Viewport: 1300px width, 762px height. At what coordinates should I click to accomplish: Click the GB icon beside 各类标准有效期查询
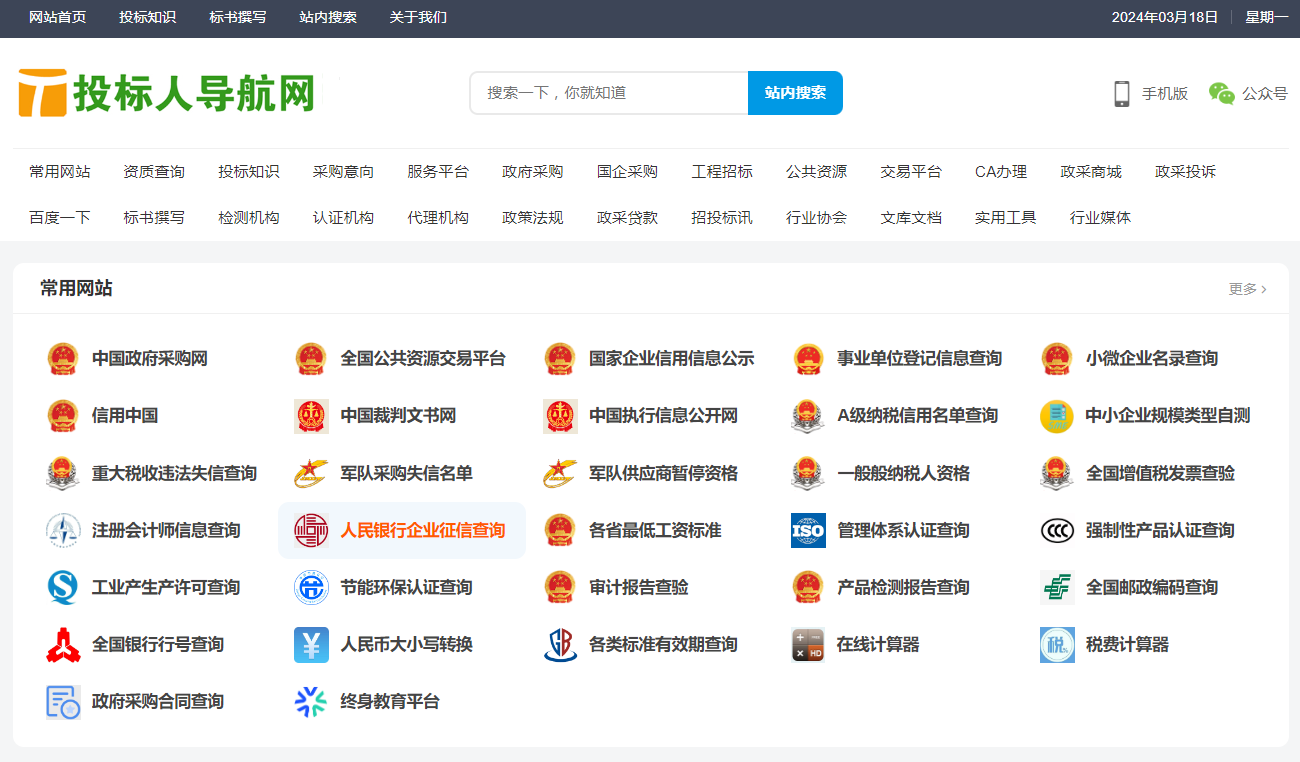(x=560, y=645)
